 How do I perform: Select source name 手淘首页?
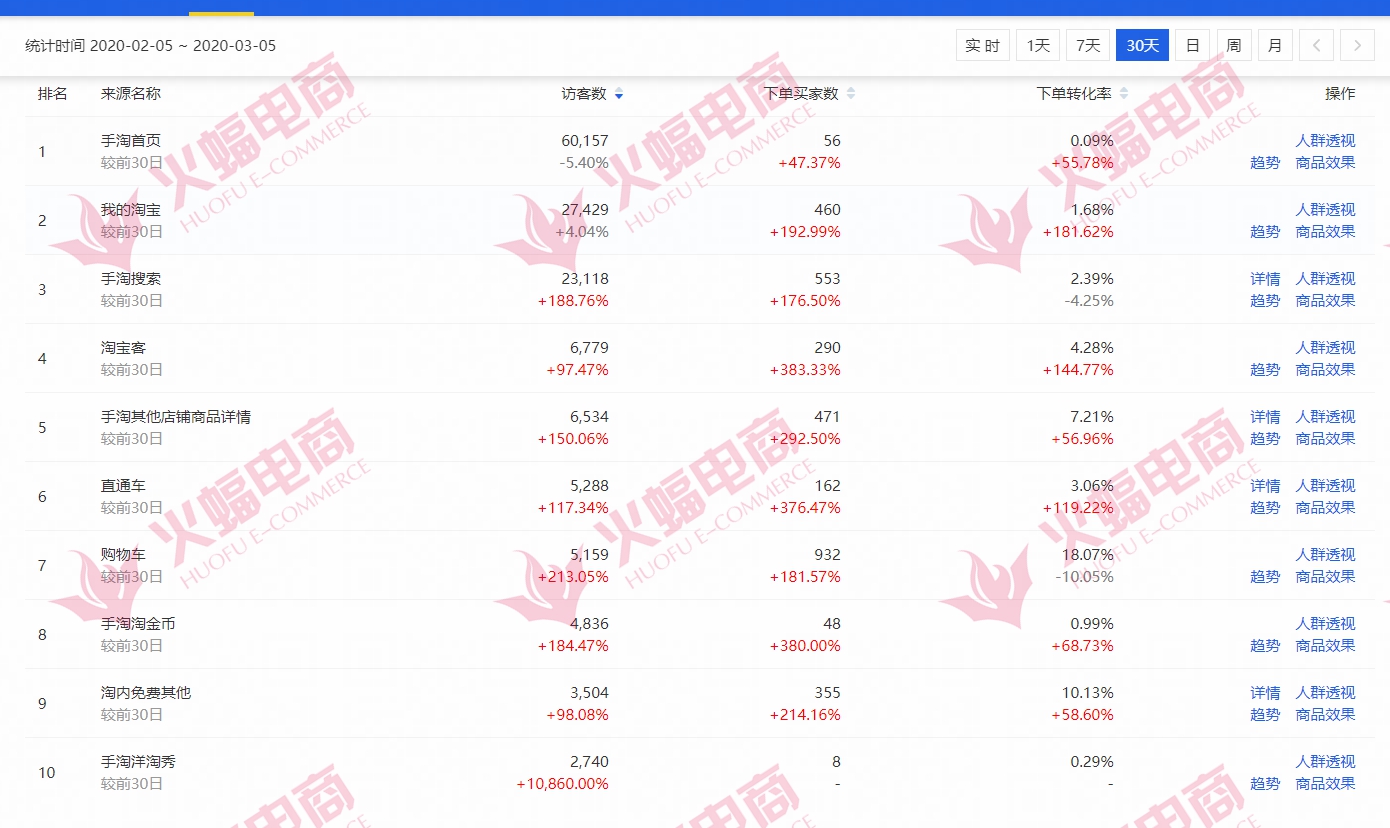click(130, 141)
